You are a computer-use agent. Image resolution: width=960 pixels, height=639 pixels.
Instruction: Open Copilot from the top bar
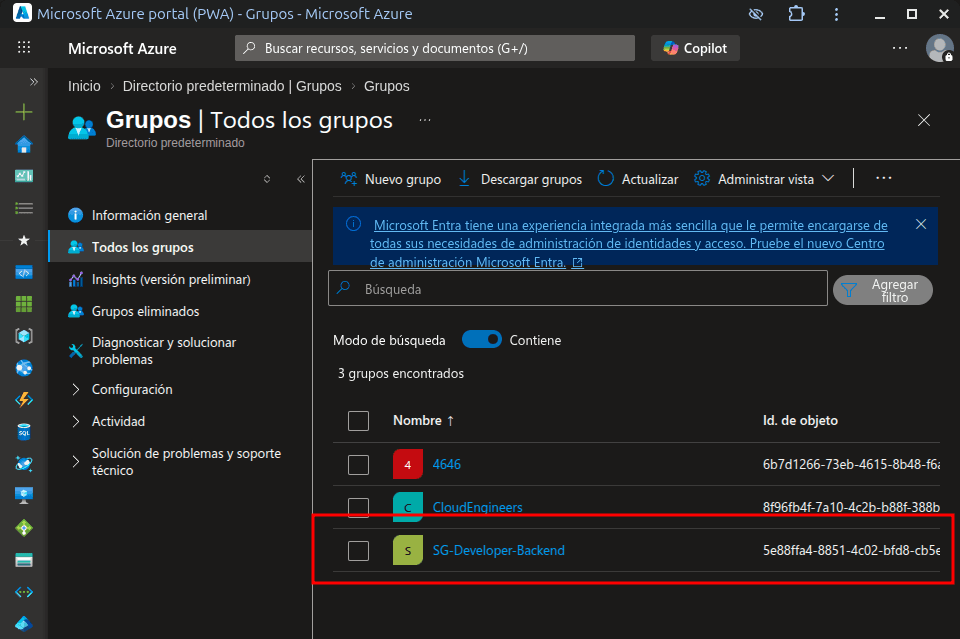(695, 48)
